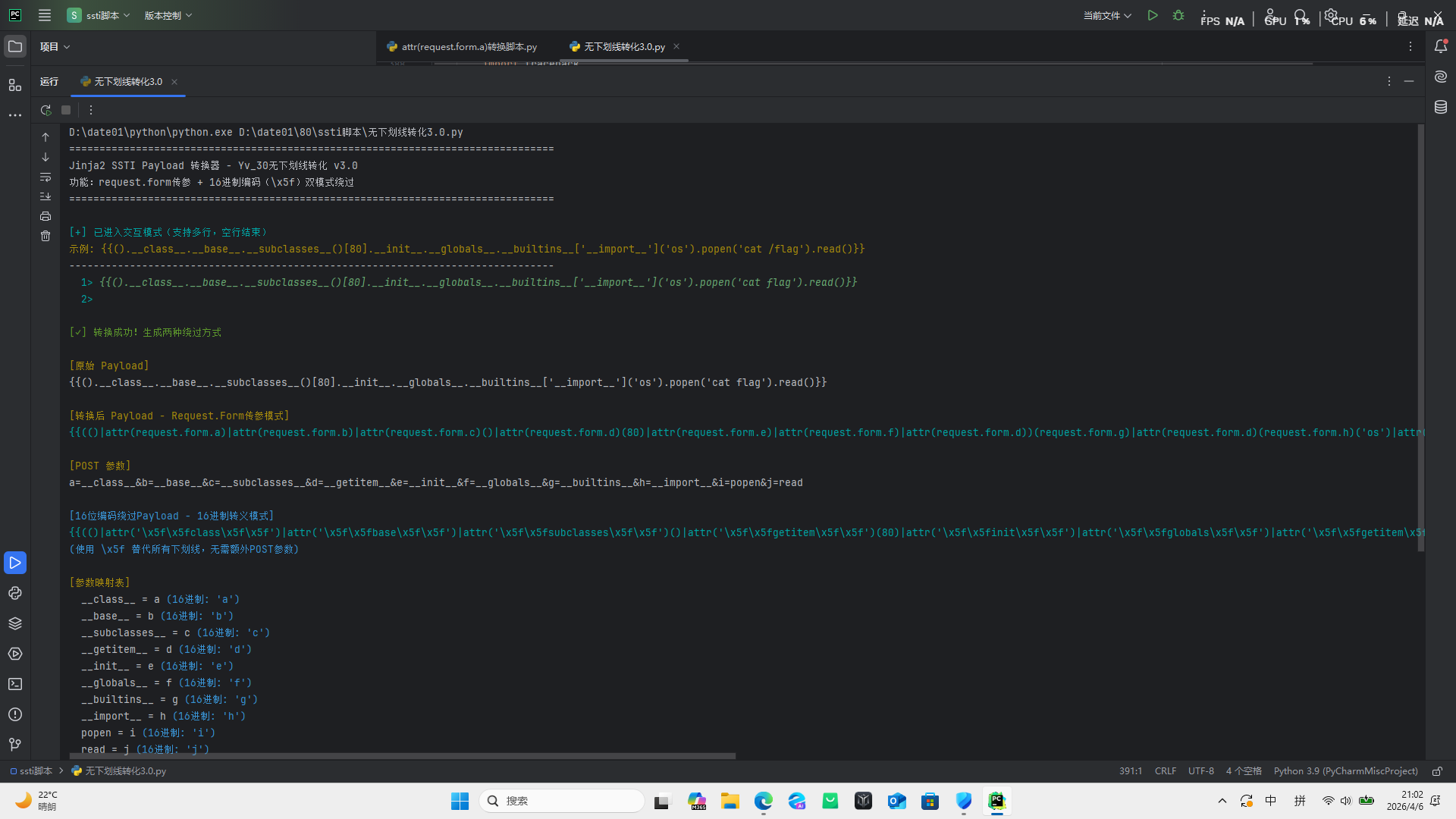Clear console output with trash icon
This screenshot has height=819, width=1456.
(x=45, y=236)
